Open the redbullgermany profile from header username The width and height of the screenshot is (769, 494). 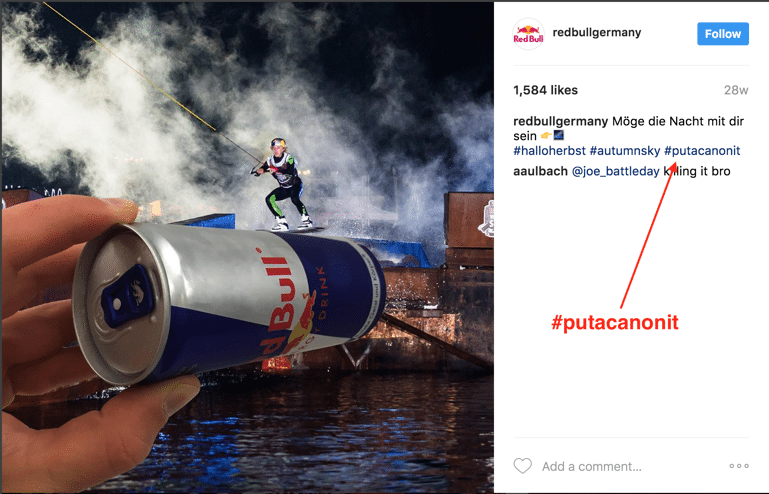(596, 32)
